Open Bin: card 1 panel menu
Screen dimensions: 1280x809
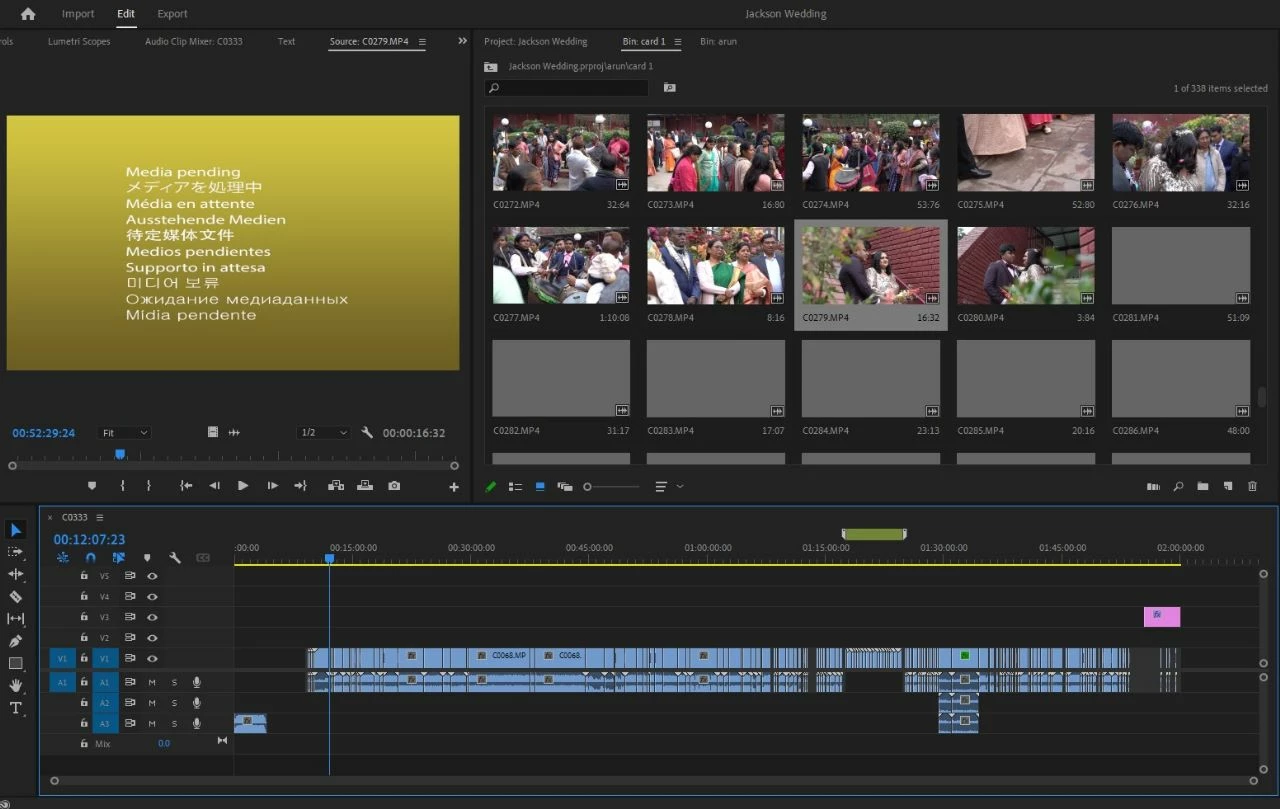pos(677,42)
